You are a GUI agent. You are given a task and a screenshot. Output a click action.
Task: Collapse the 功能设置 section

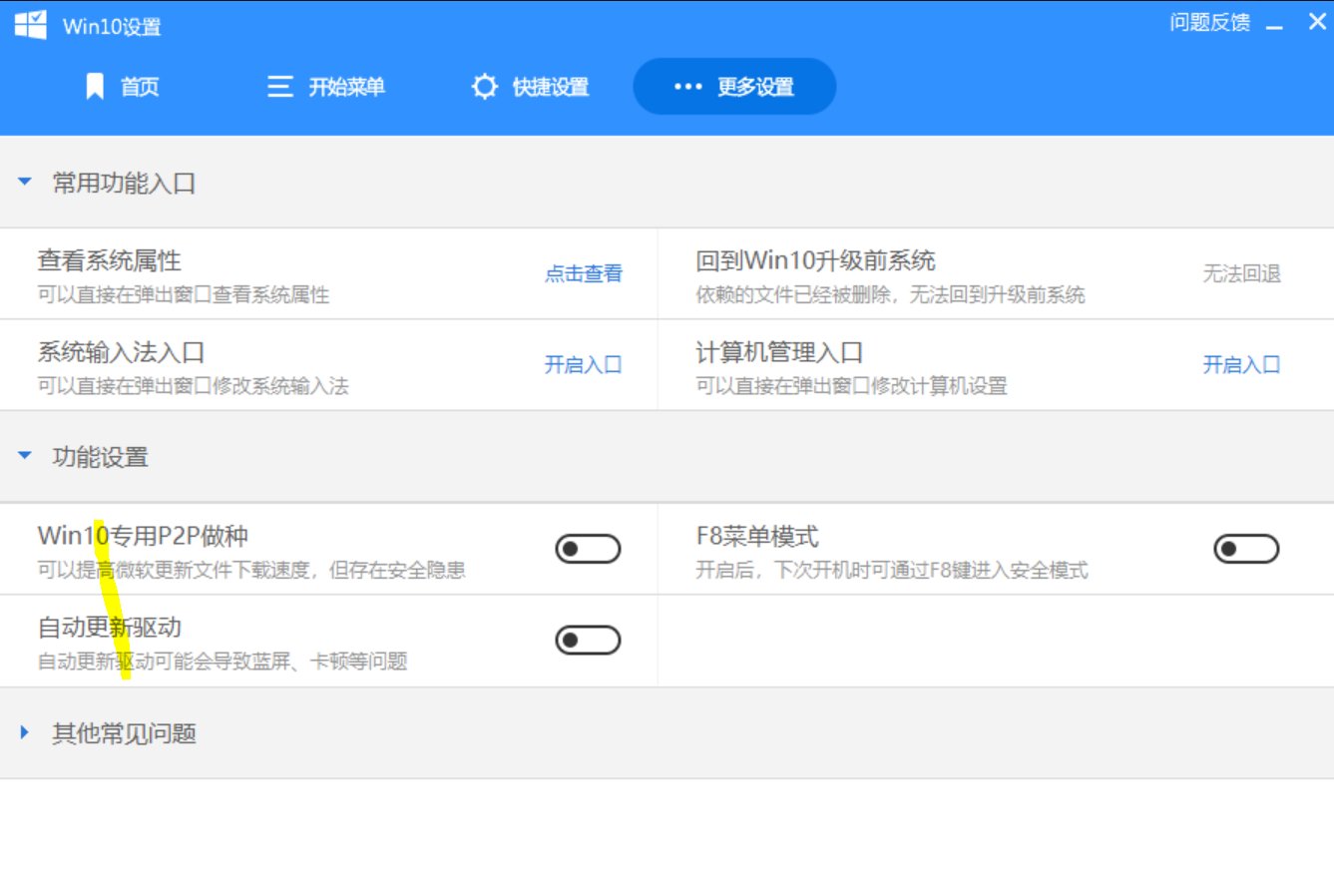[25, 456]
